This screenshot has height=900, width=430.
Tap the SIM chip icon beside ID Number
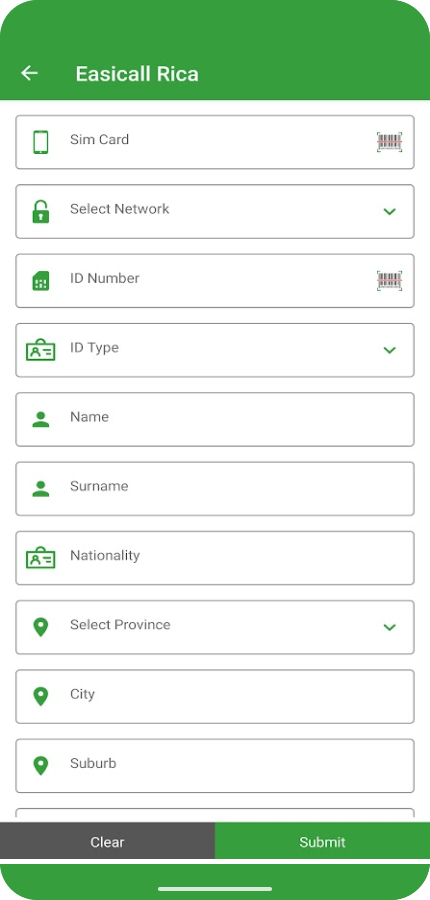pos(41,281)
